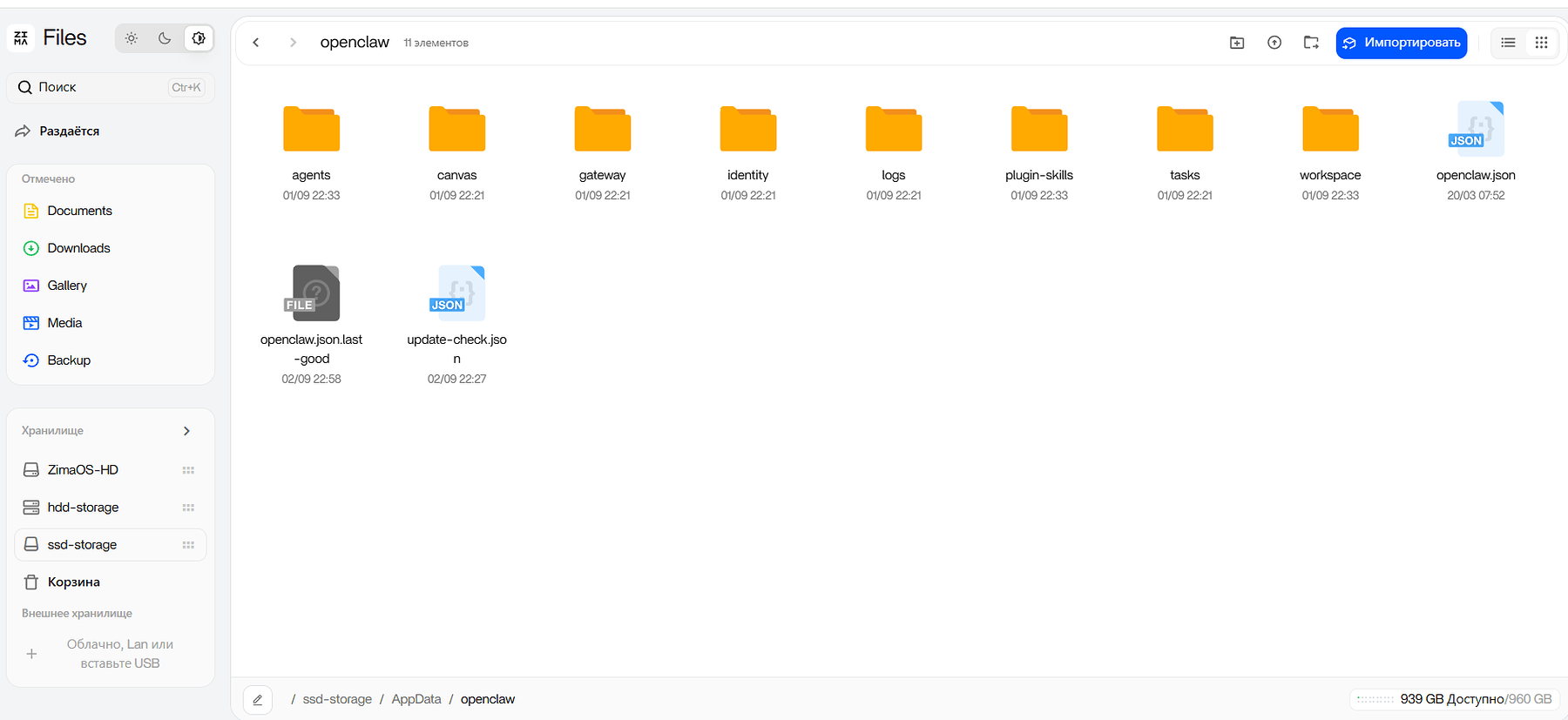
Task: Open options dots for hdd-storage
Action: click(188, 508)
